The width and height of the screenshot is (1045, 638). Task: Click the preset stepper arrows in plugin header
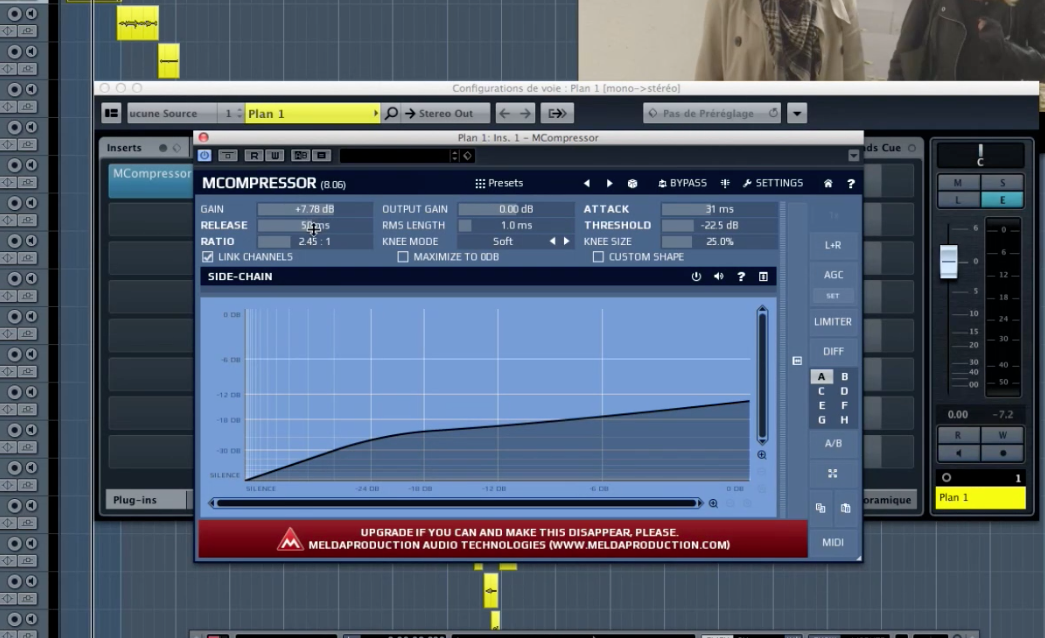pos(455,155)
